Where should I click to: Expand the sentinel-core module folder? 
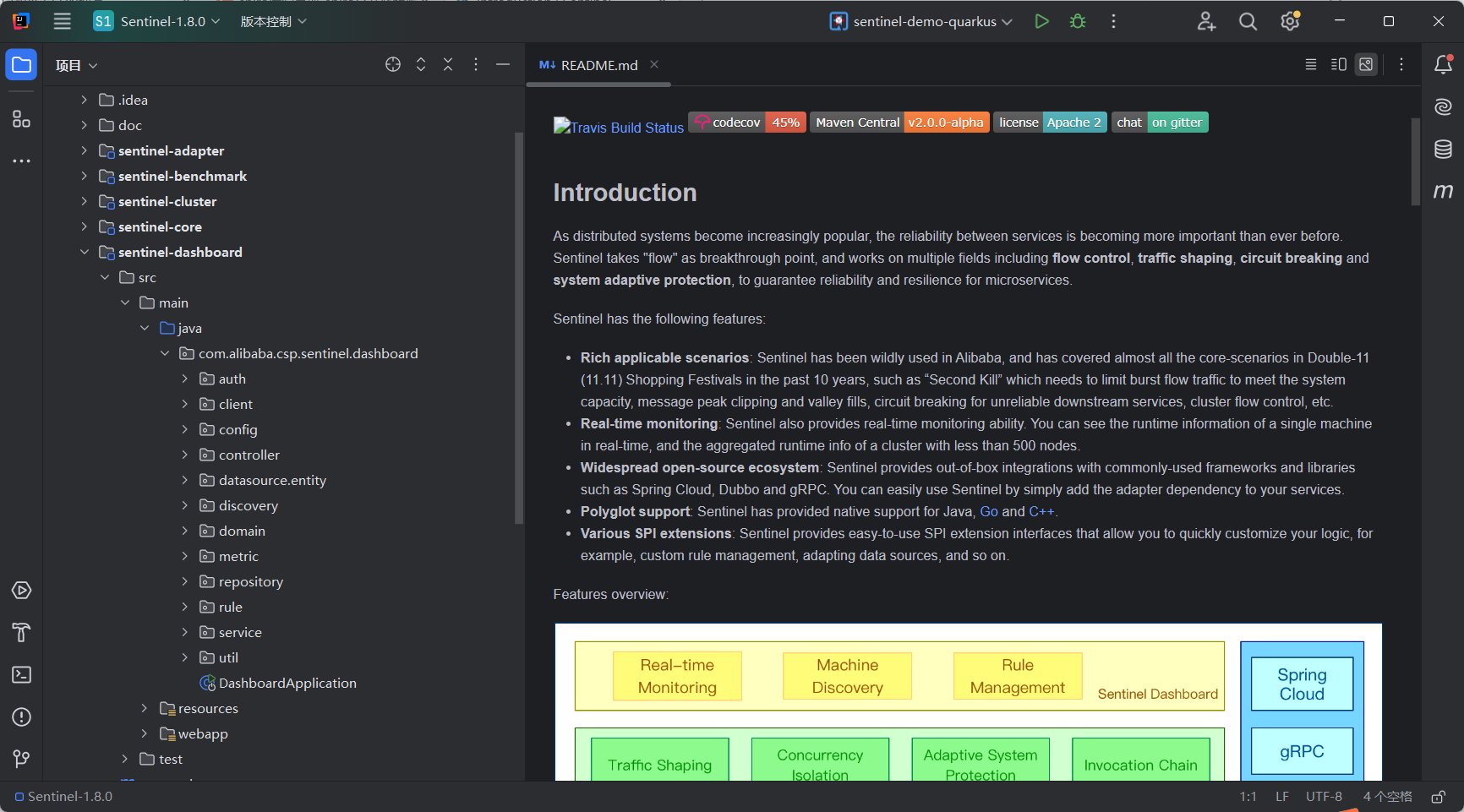pos(84,226)
